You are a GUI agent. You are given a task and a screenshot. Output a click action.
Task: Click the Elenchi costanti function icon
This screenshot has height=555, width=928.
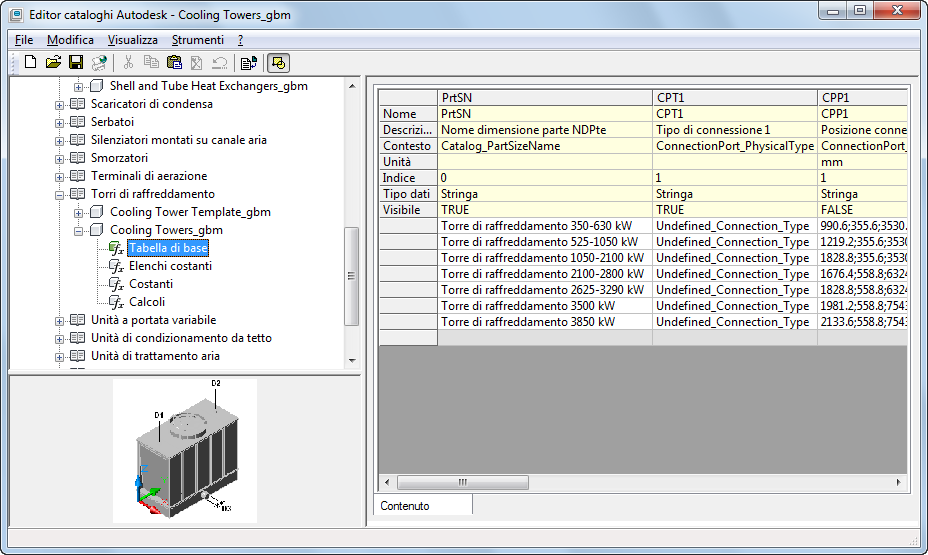pyautogui.click(x=117, y=266)
